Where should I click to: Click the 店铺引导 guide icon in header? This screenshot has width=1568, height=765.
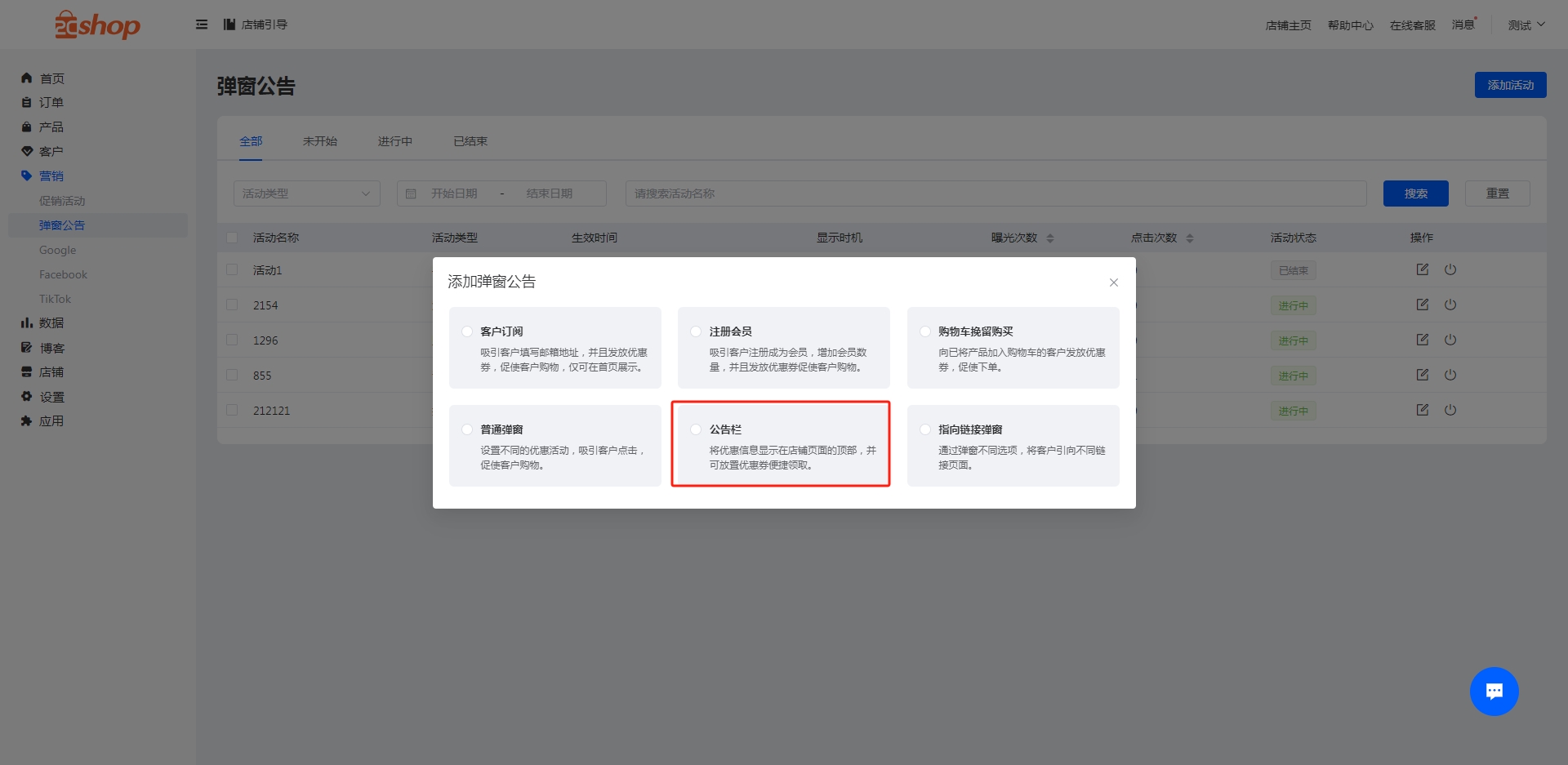[229, 24]
